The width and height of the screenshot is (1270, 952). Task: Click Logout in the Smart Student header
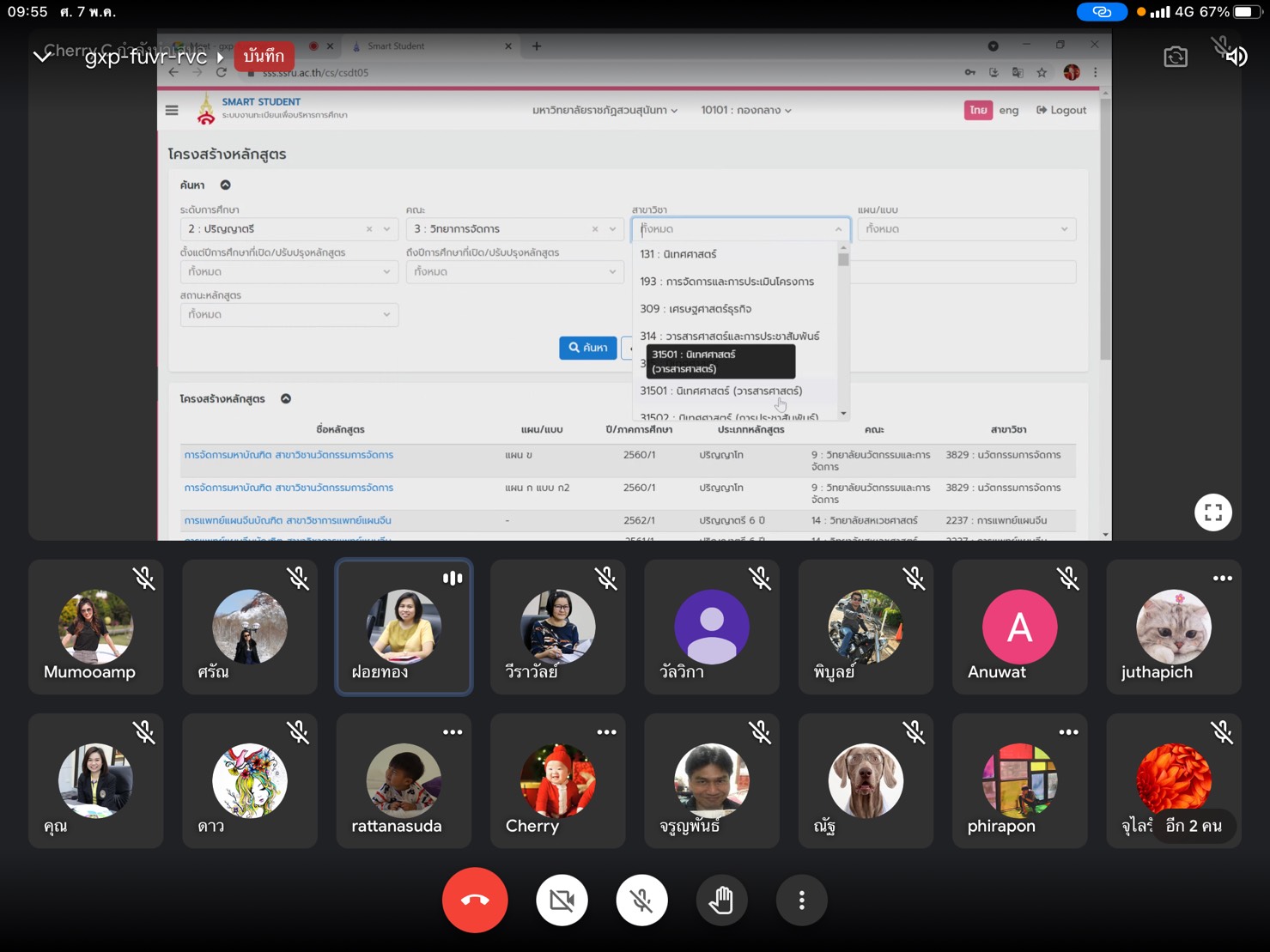pos(1061,110)
